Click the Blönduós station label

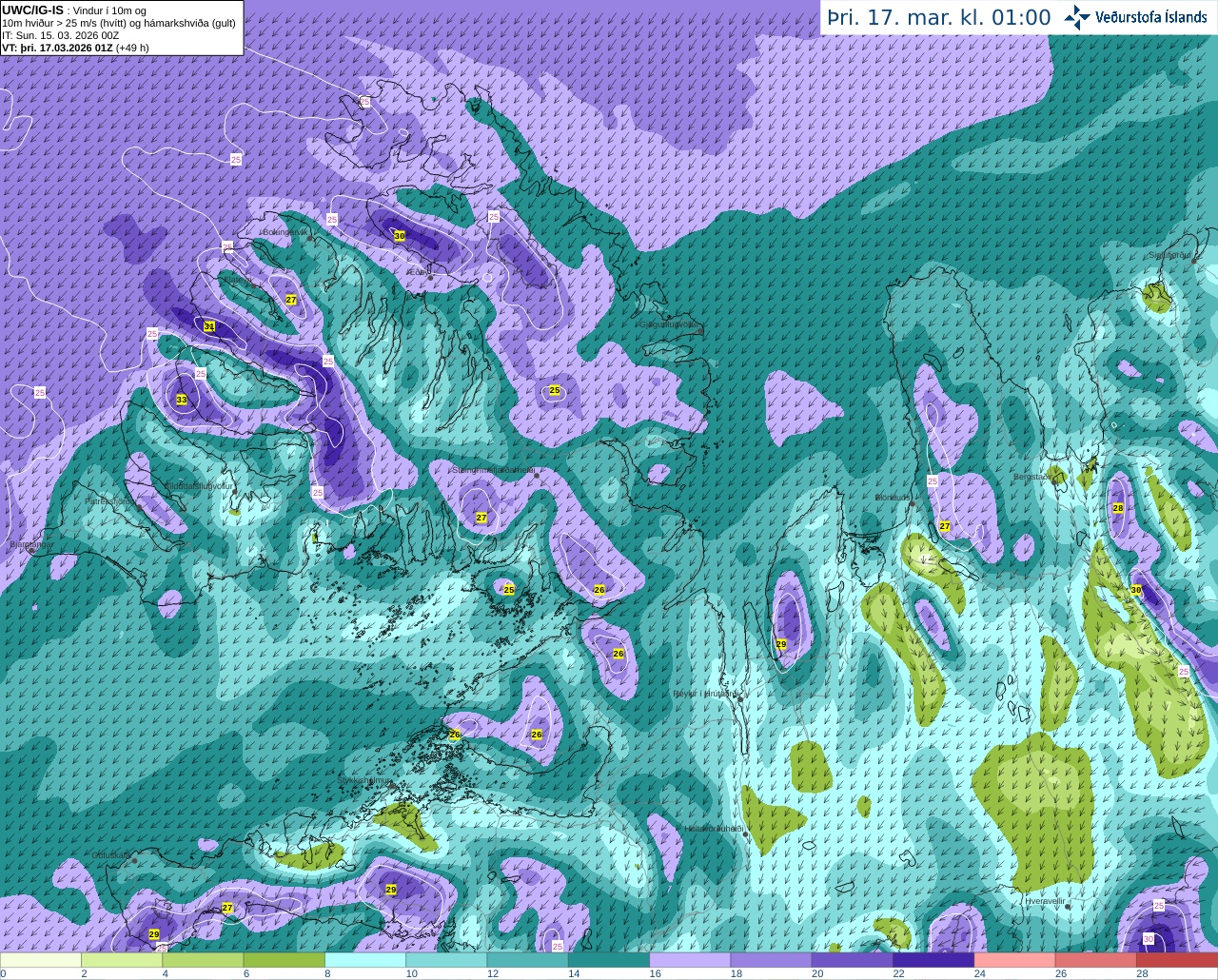pos(893,498)
